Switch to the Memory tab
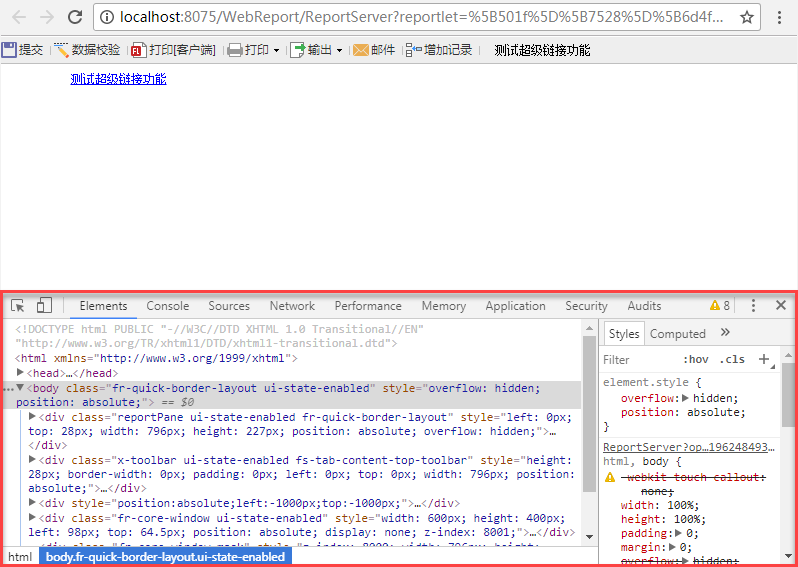 [444, 306]
